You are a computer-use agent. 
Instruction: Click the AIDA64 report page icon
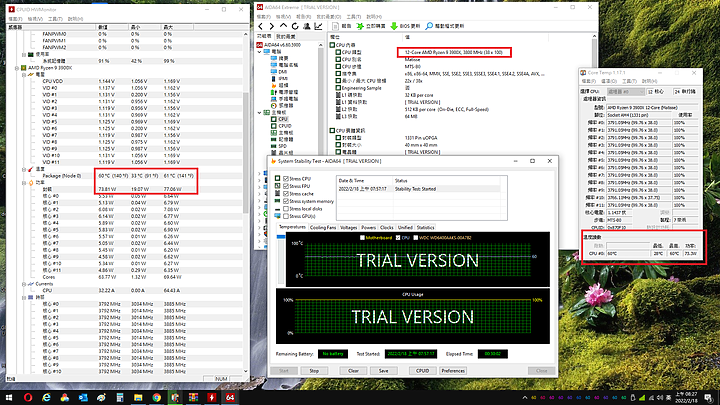[336, 26]
